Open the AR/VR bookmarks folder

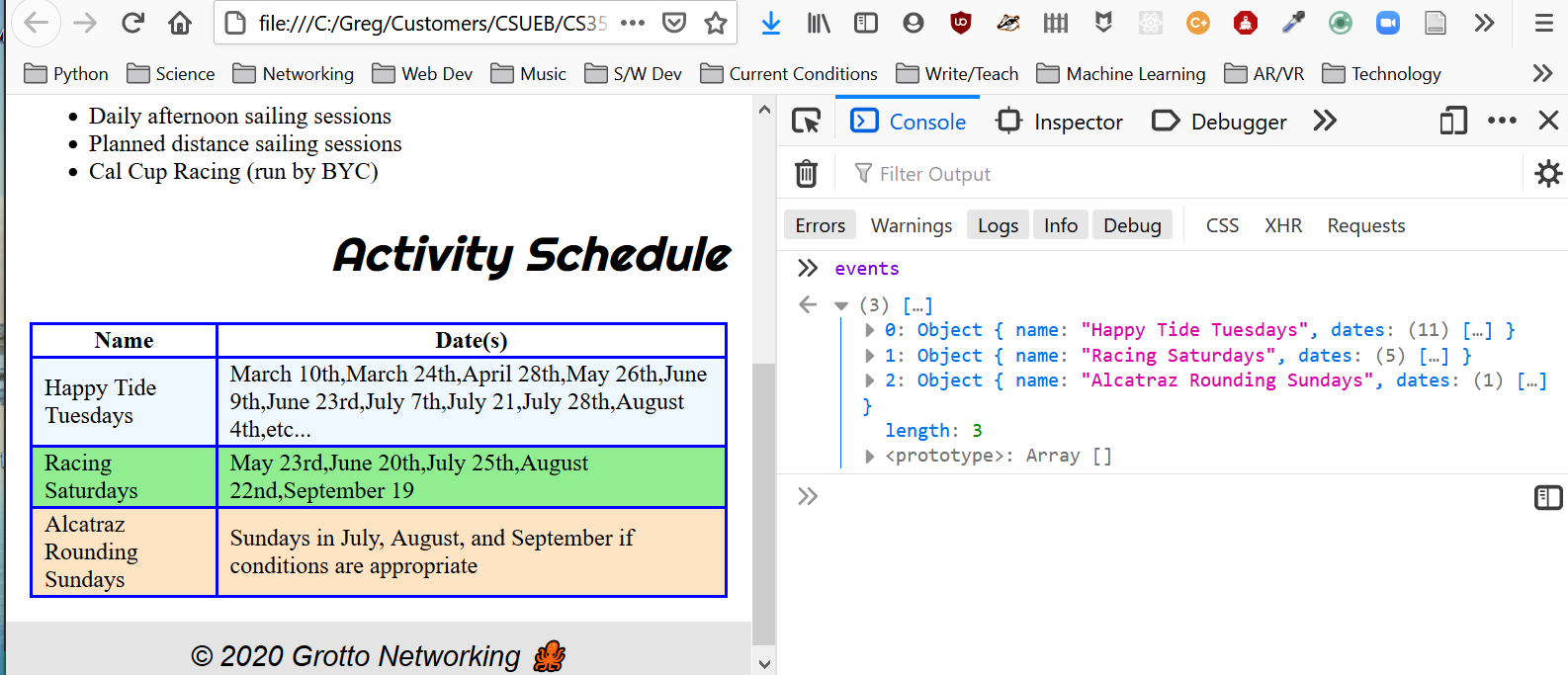[x=1264, y=73]
